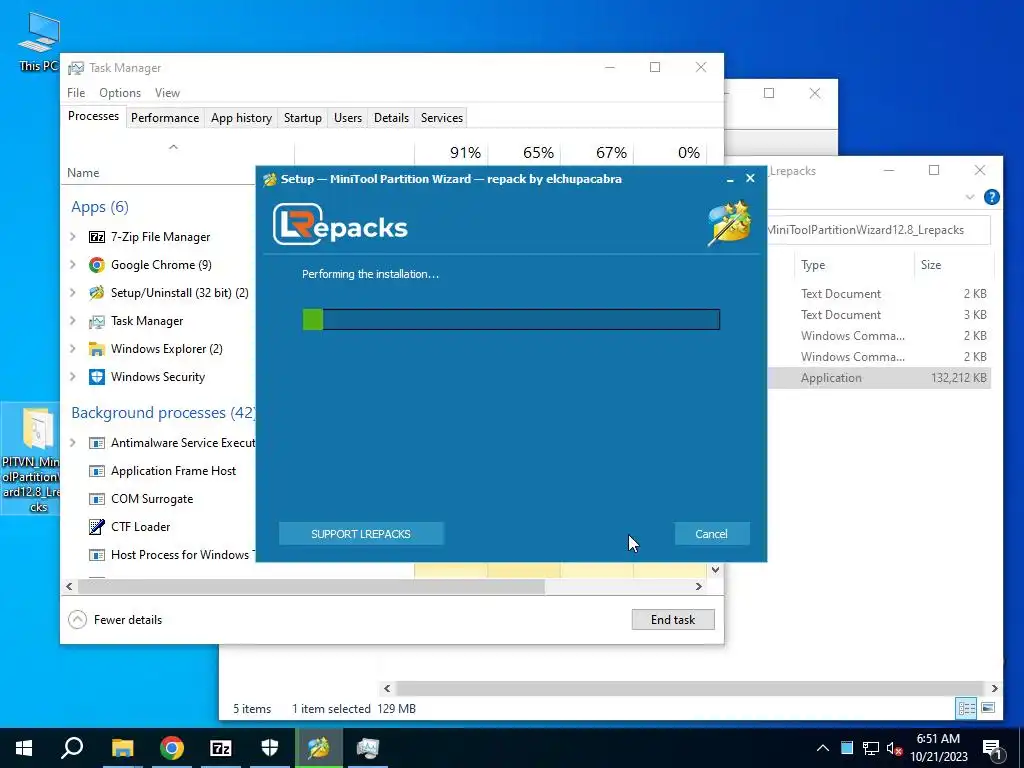Switch Explorer to large icons view
The image size is (1024, 768).
tap(988, 708)
